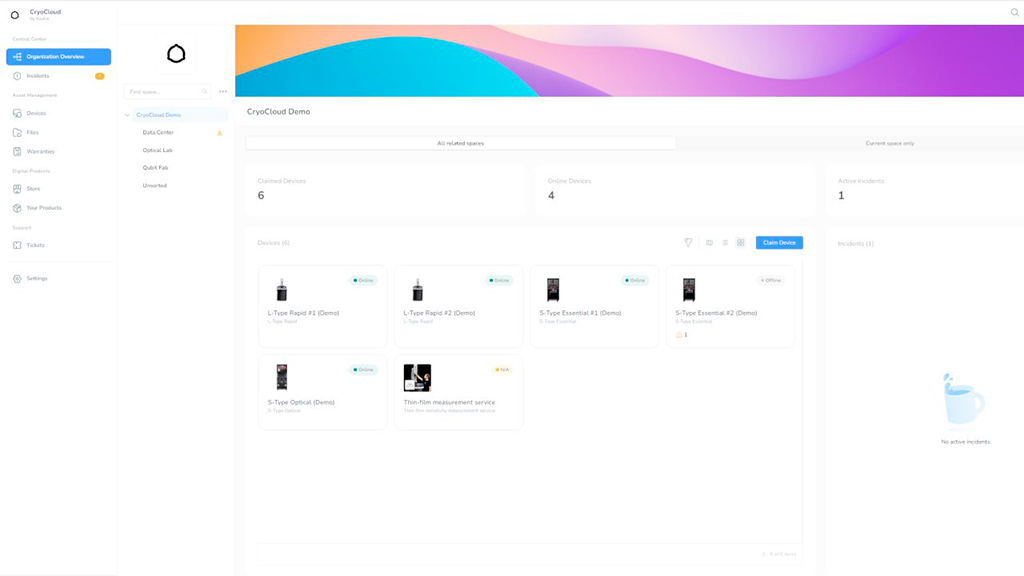Click the Warranties sidebar icon

click(17, 152)
